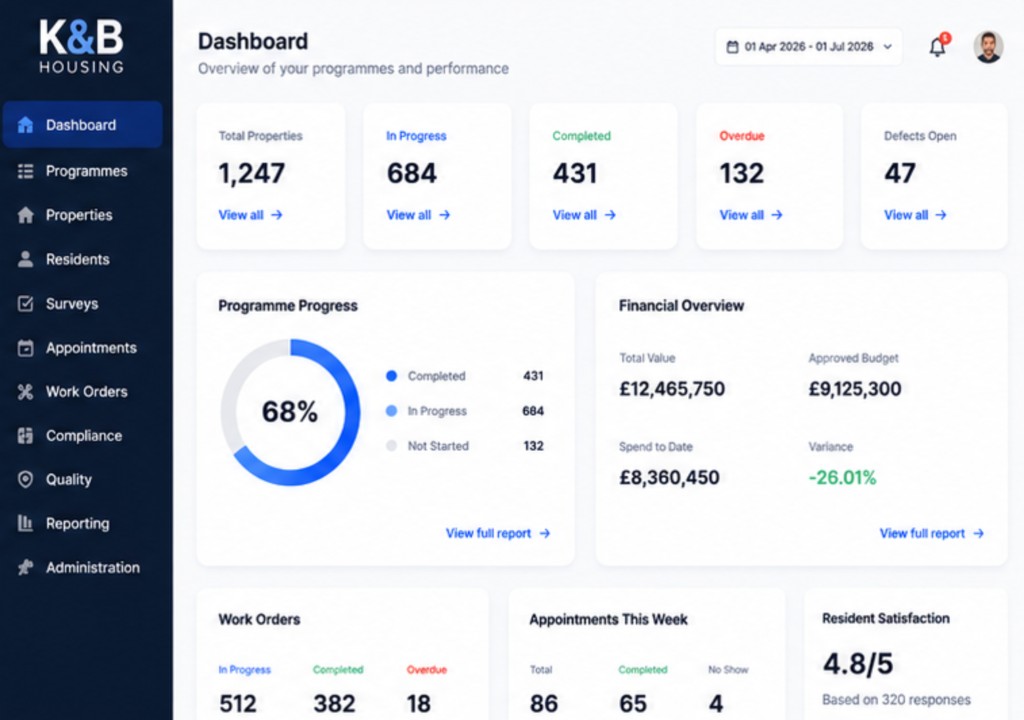1024x720 pixels.
Task: View all Defects Open link
Action: [x=915, y=215]
